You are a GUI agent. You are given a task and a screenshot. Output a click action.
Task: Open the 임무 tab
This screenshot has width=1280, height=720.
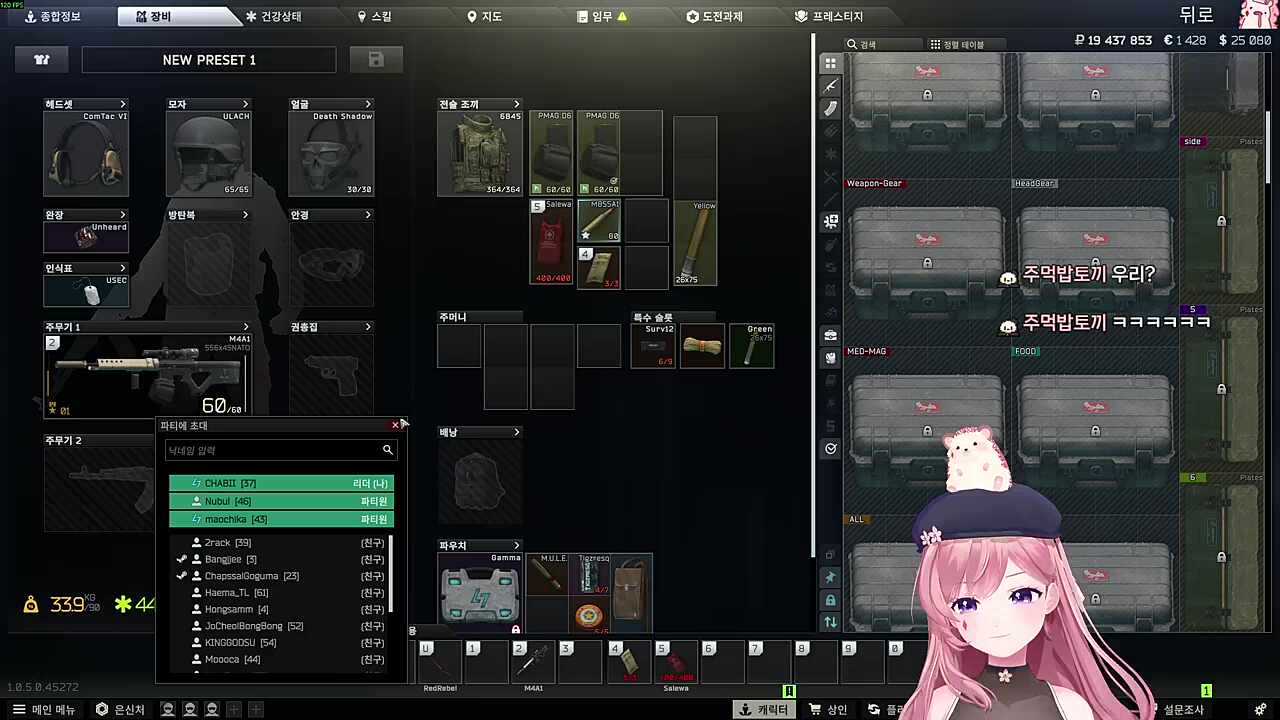click(x=603, y=16)
